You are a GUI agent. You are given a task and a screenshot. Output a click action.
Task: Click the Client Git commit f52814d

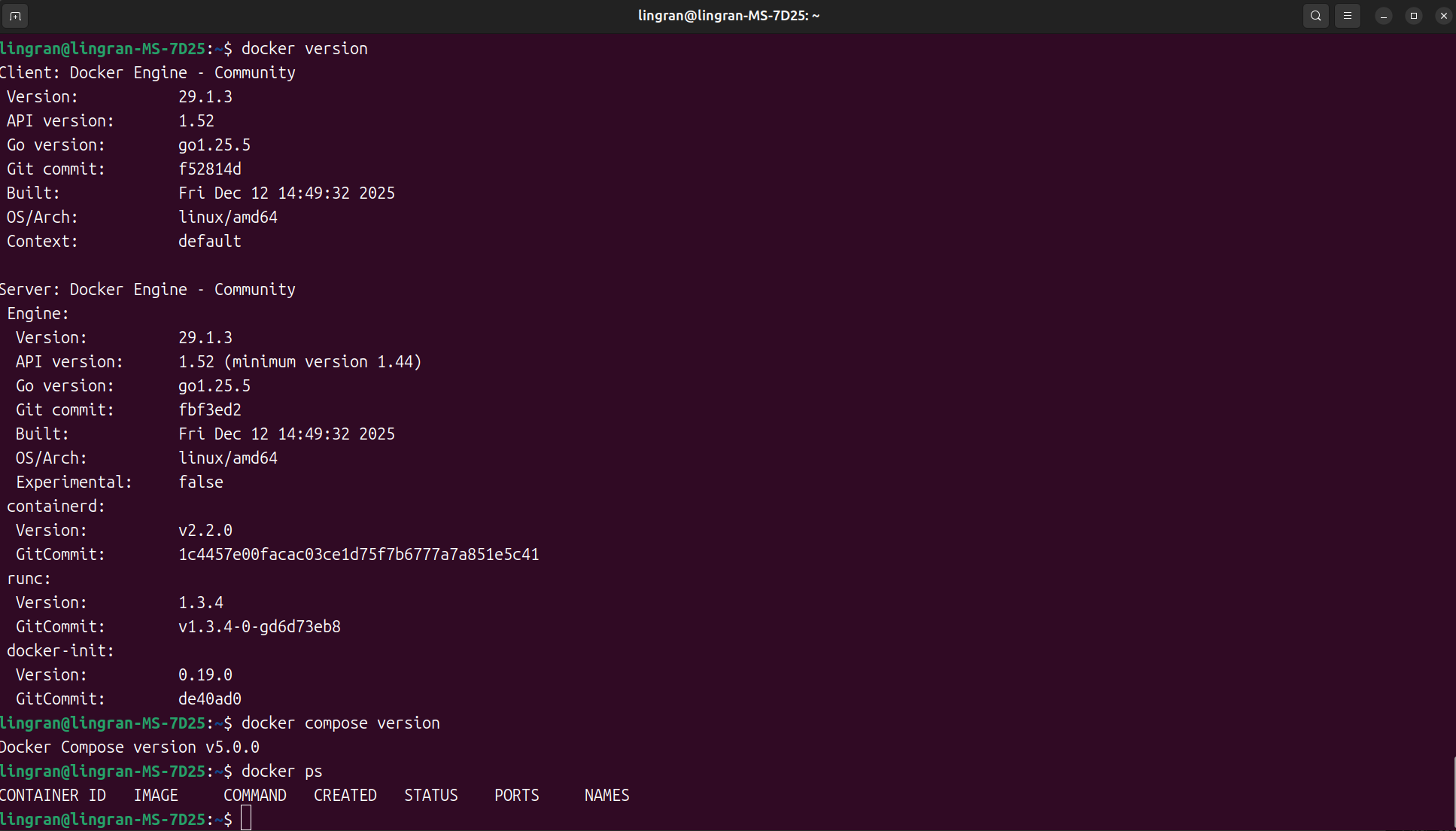(x=209, y=169)
